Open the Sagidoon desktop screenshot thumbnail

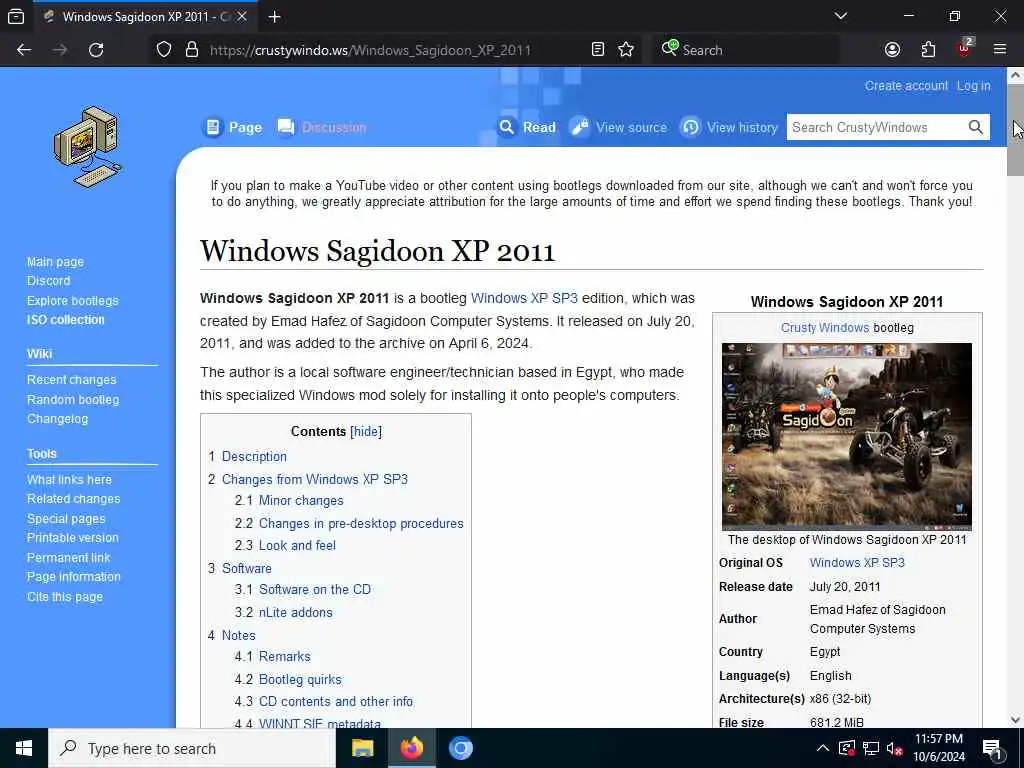click(x=847, y=436)
